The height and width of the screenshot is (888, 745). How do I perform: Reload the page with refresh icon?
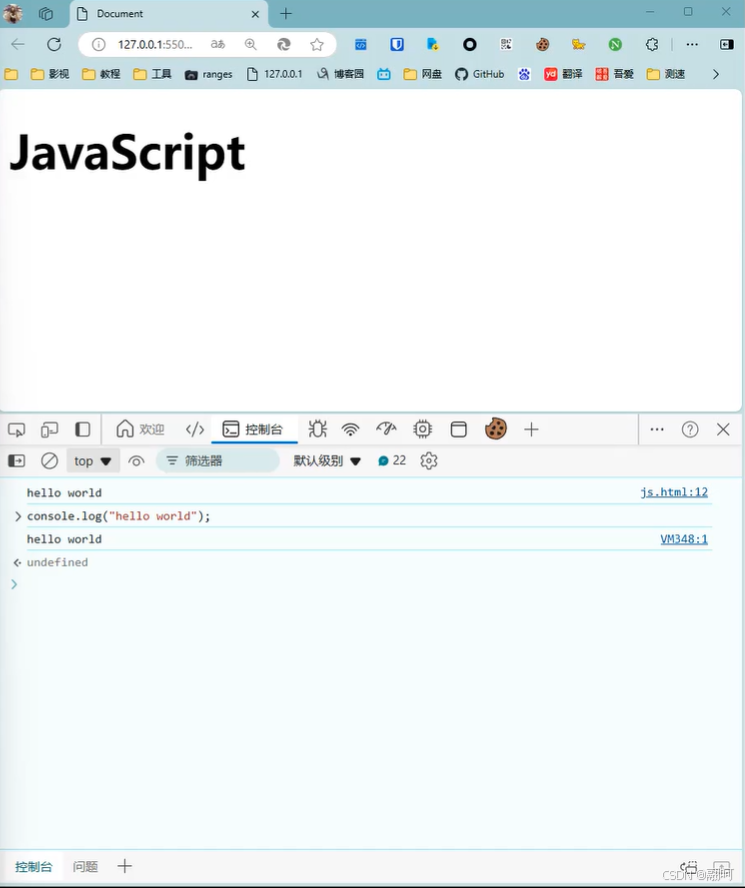54,44
